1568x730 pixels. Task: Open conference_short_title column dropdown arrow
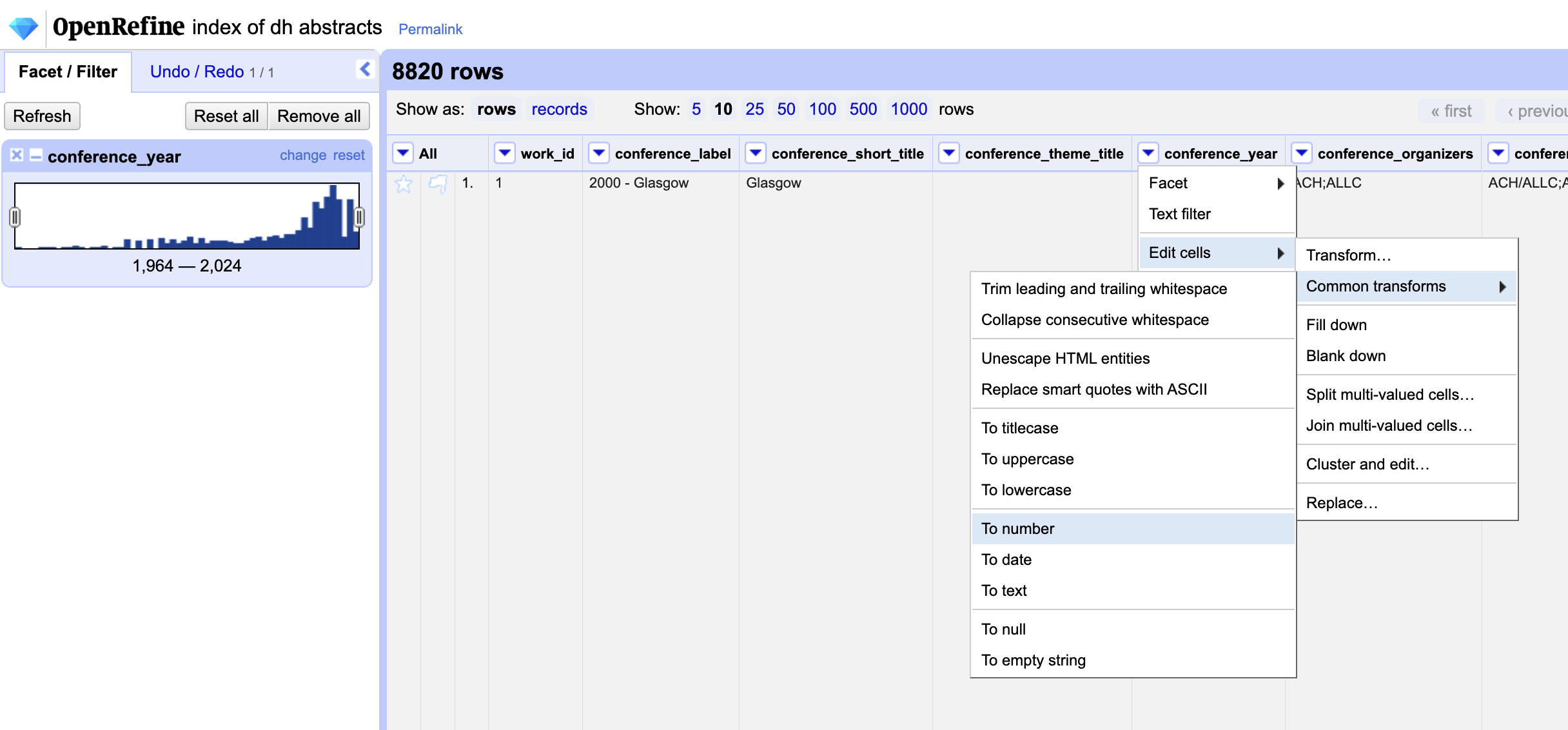tap(755, 153)
